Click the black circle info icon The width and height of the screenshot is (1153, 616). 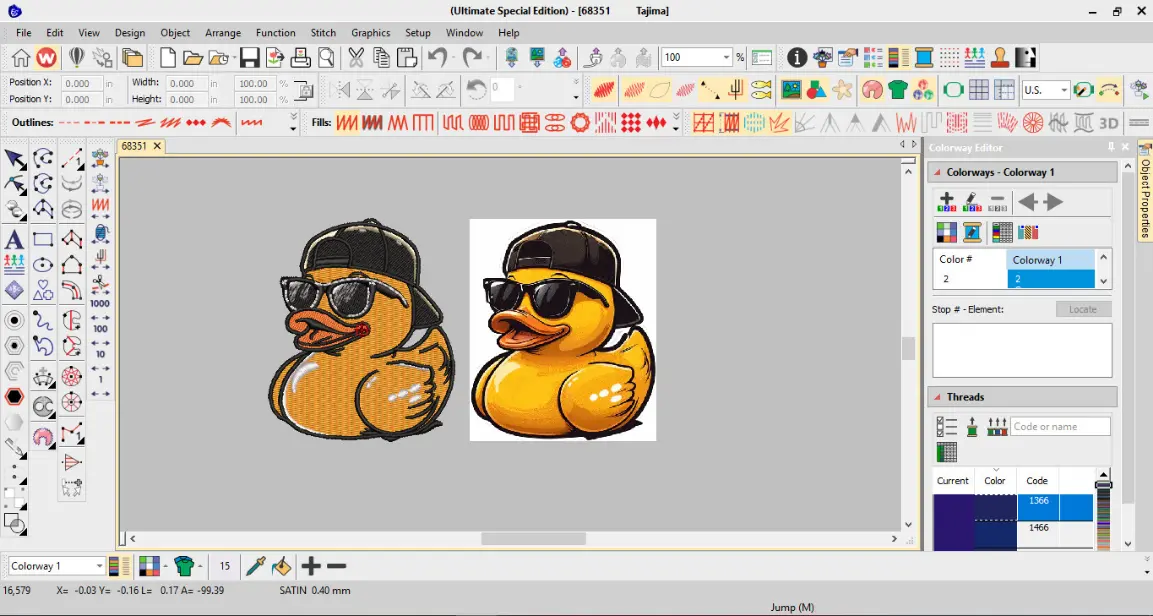pos(797,57)
